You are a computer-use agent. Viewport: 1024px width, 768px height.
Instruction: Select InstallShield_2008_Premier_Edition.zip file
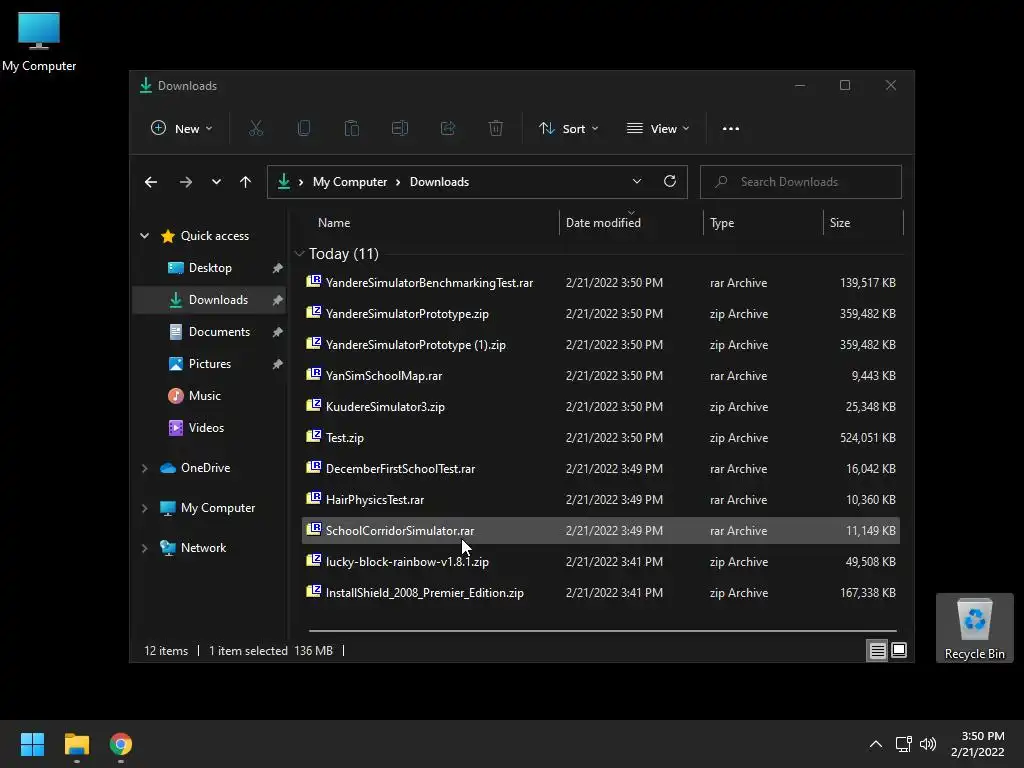coord(601,593)
